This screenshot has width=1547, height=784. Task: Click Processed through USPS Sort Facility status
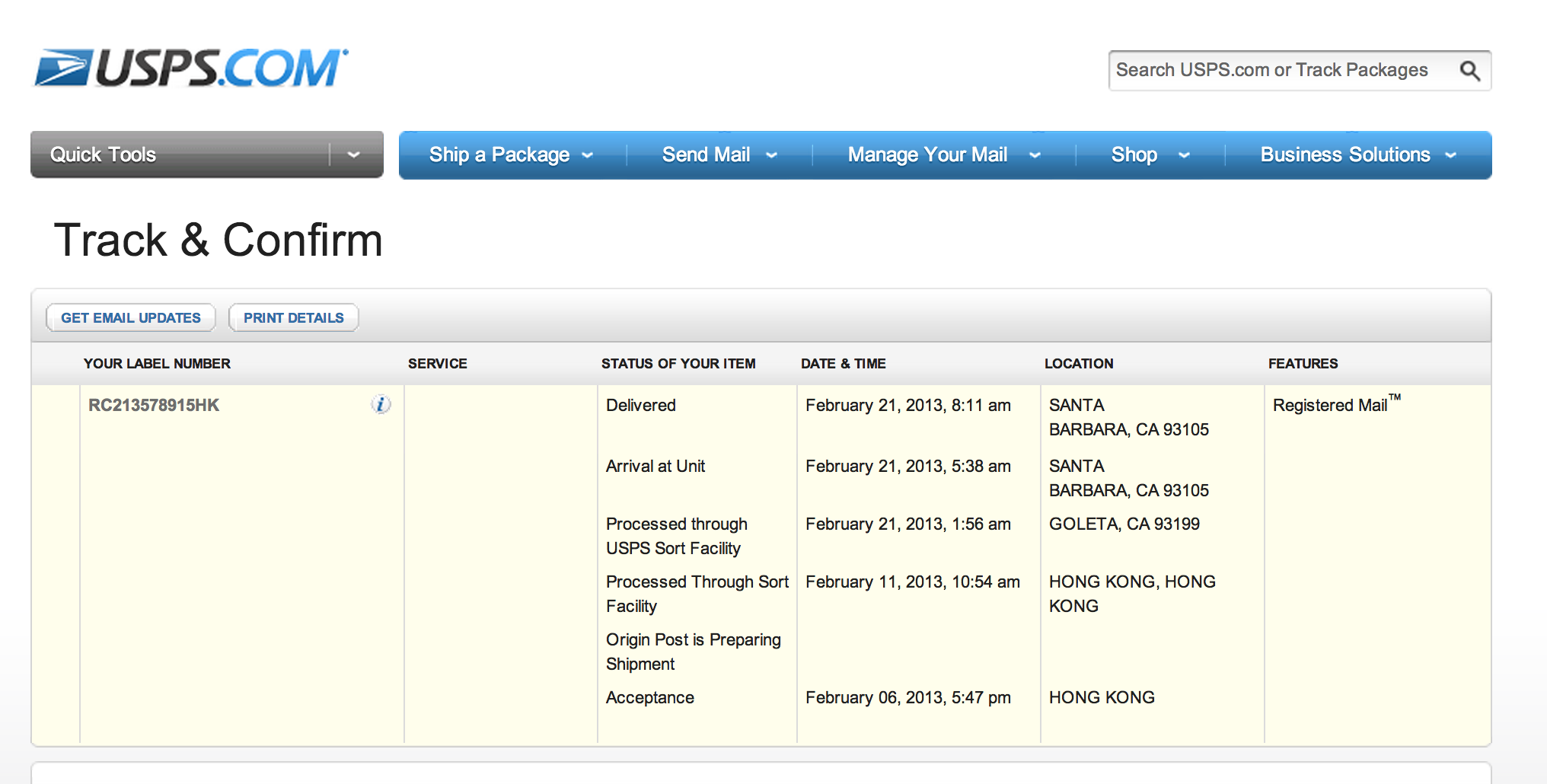point(677,536)
